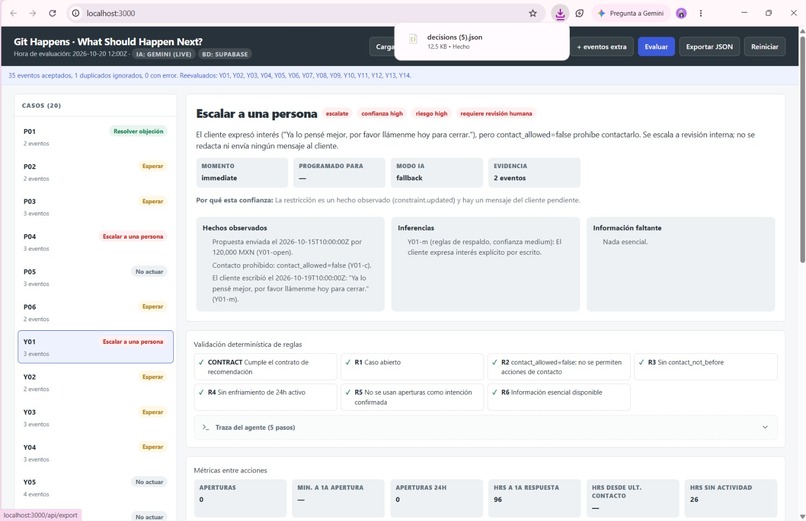Click the riesgo high tag

pos(431,114)
